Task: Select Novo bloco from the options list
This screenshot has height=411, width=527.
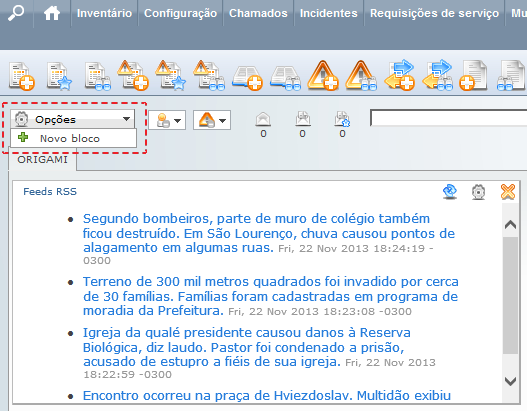Action: click(x=74, y=138)
